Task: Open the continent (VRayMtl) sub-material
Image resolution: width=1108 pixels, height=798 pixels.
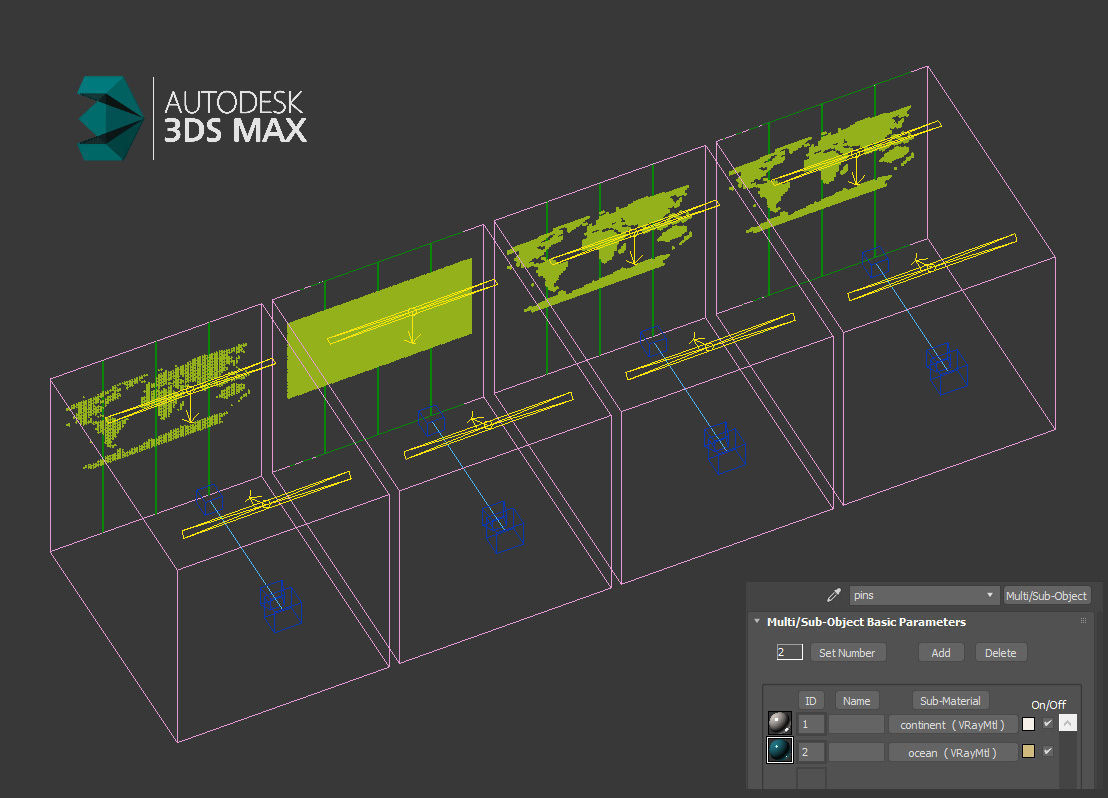Action: (953, 724)
